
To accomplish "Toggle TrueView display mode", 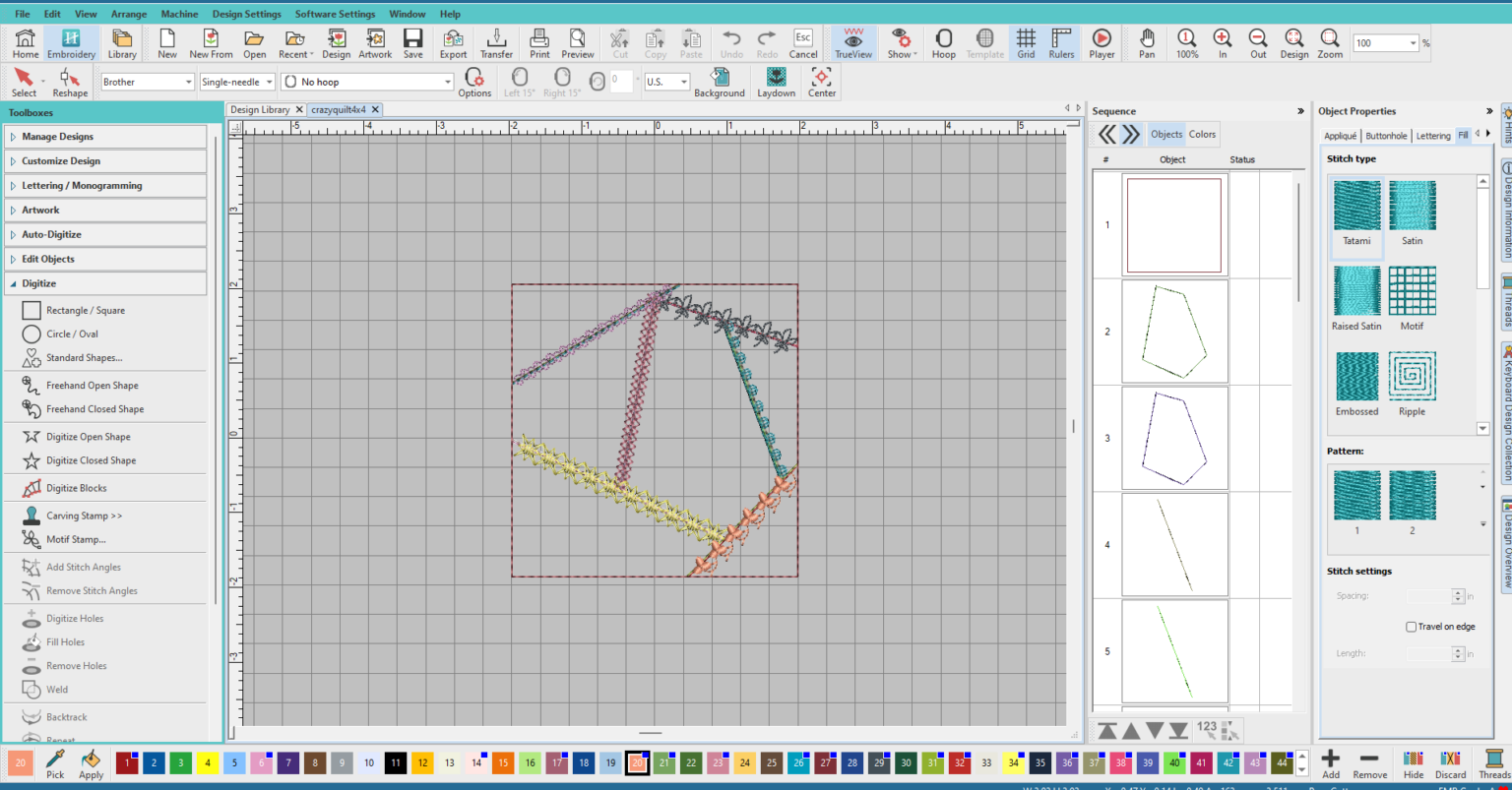I will pyautogui.click(x=852, y=43).
